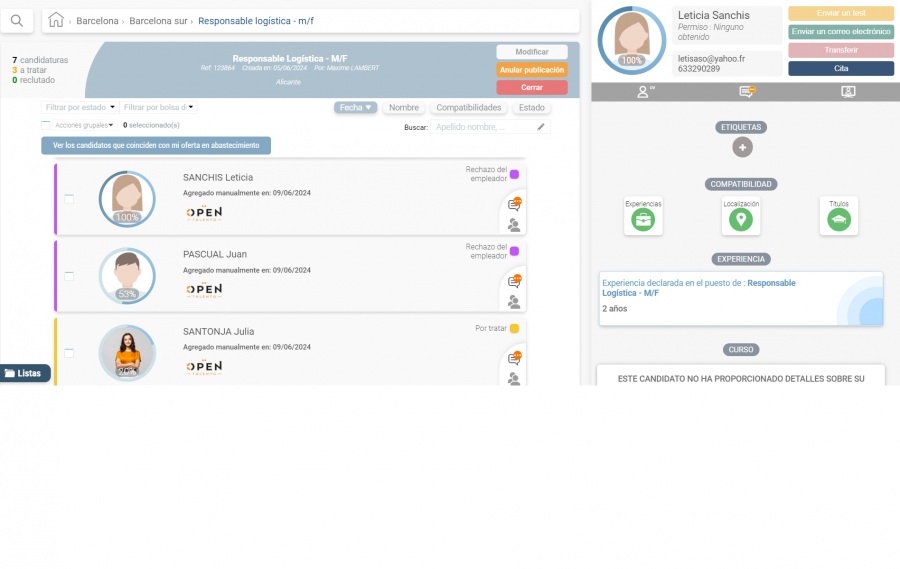The image size is (900, 569).
Task: Click the Responsable Logística experience card
Action: tap(741, 299)
